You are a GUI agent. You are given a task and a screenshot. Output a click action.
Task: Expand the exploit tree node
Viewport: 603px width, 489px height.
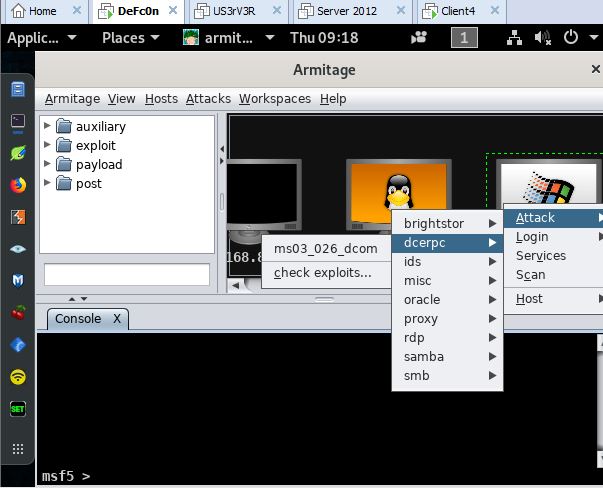click(47, 145)
